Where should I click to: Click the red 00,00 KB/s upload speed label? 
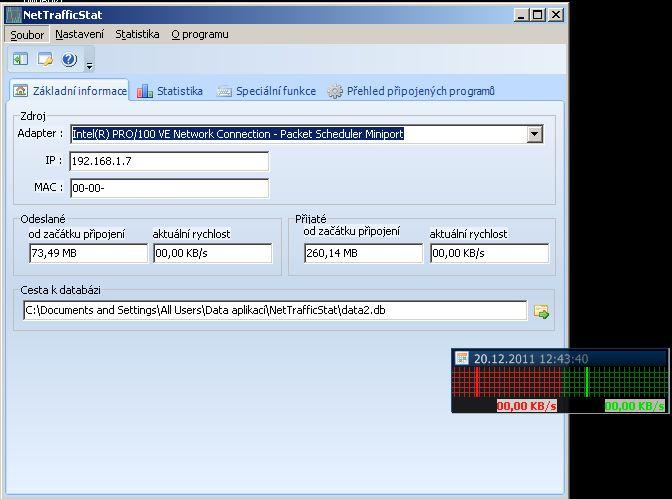(527, 406)
